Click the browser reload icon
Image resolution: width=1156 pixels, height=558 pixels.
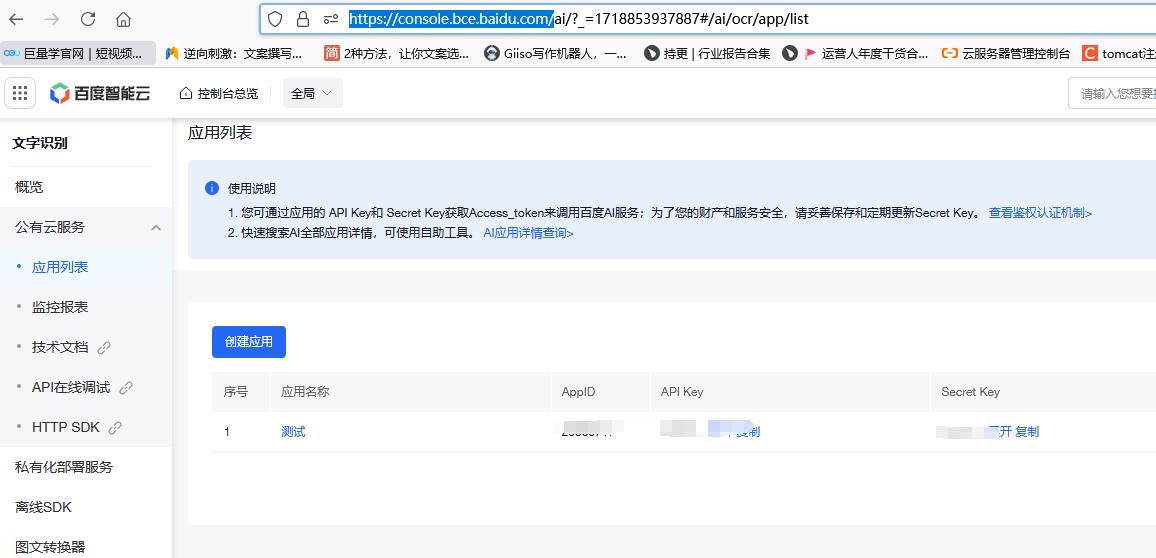pyautogui.click(x=88, y=19)
